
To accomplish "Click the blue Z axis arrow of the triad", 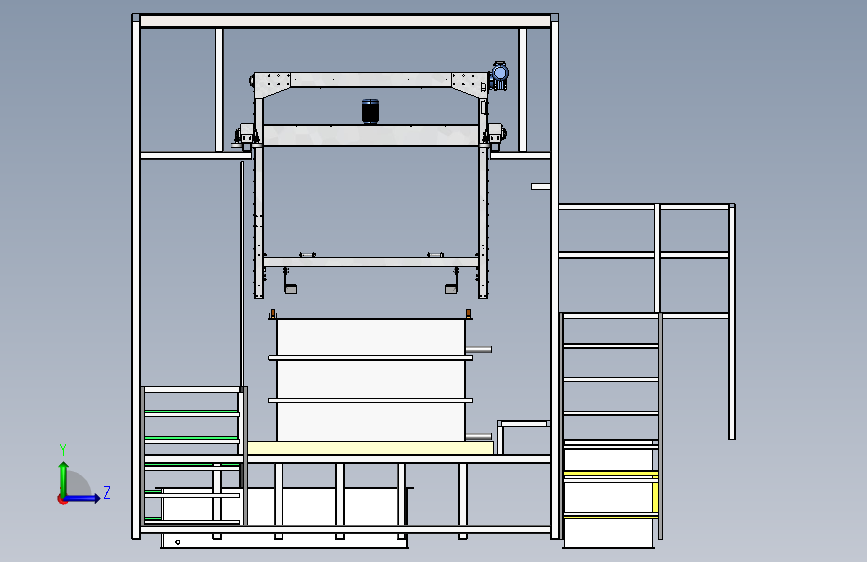I will (x=83, y=498).
